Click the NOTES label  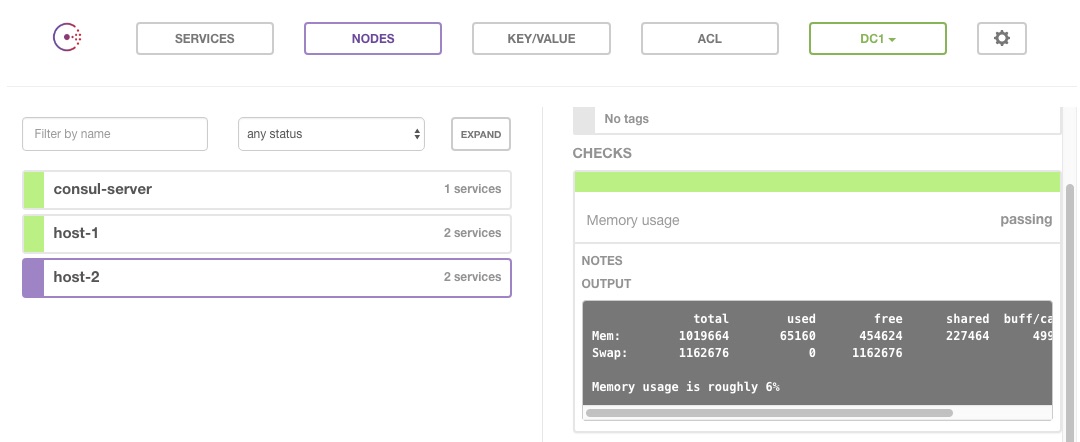click(602, 261)
